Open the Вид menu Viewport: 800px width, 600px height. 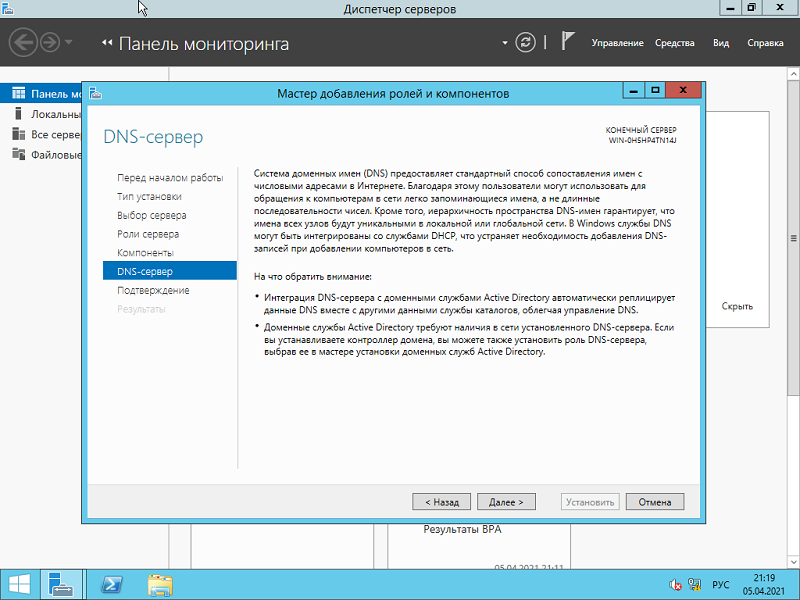click(721, 43)
